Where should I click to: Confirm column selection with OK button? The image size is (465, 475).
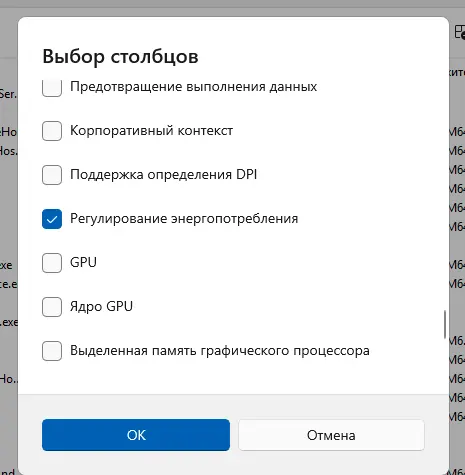coord(136,435)
